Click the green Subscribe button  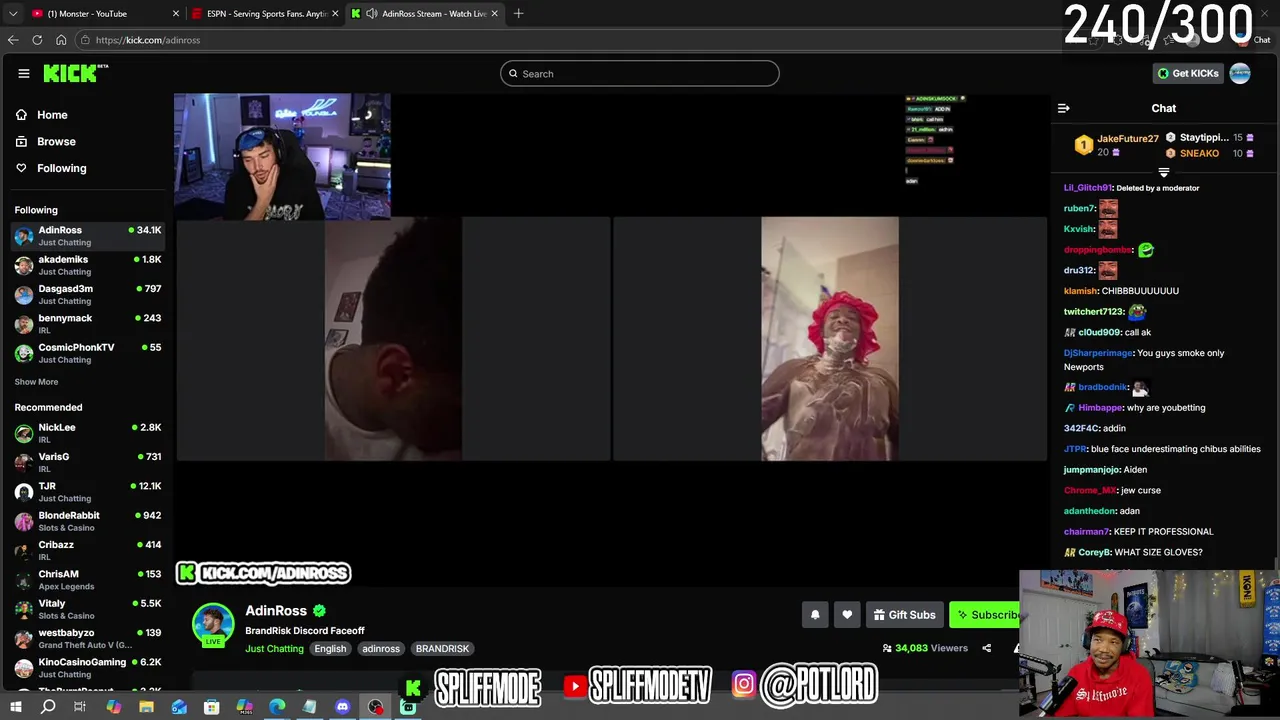pos(985,615)
